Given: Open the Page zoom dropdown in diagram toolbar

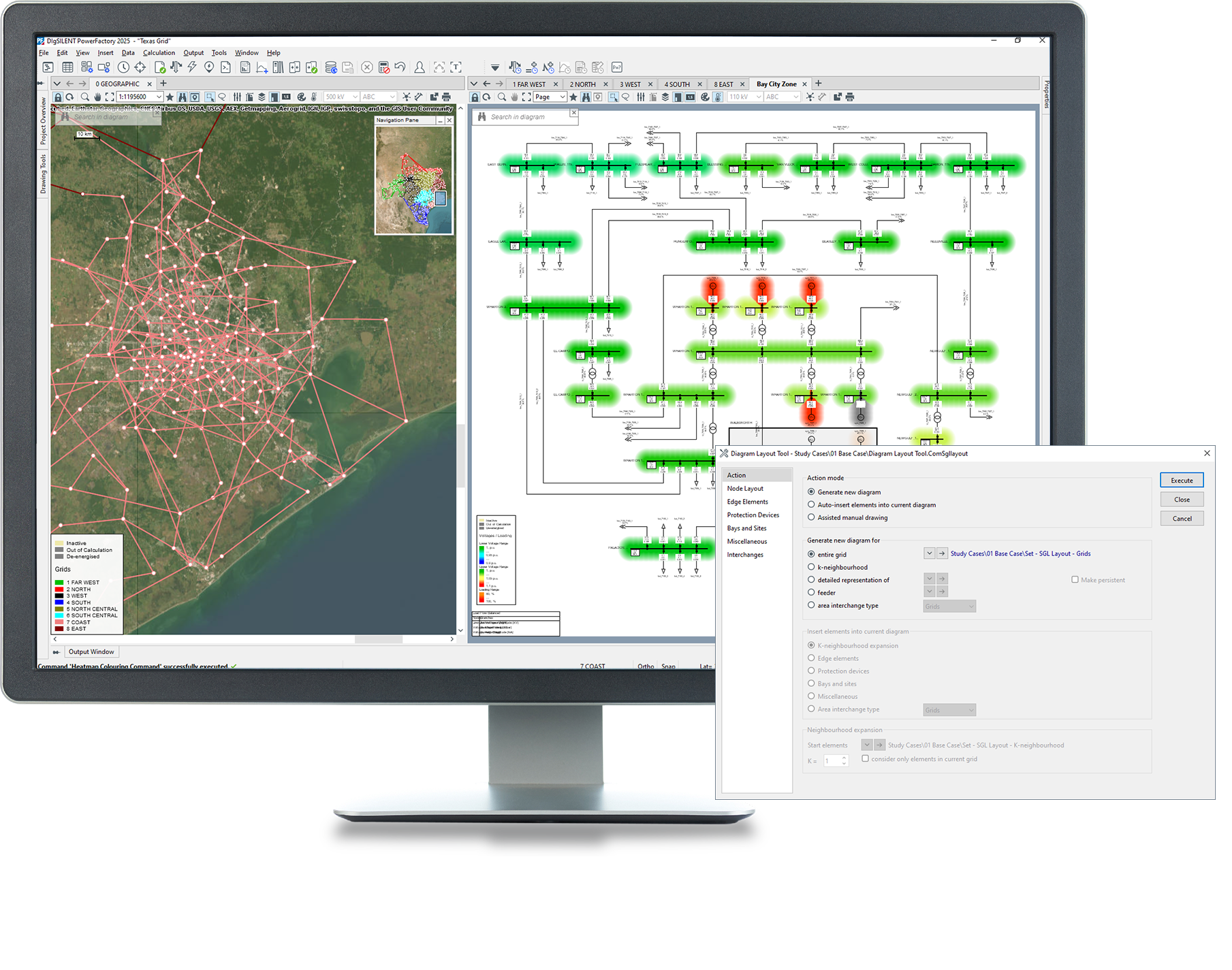Looking at the screenshot, I should 562,97.
